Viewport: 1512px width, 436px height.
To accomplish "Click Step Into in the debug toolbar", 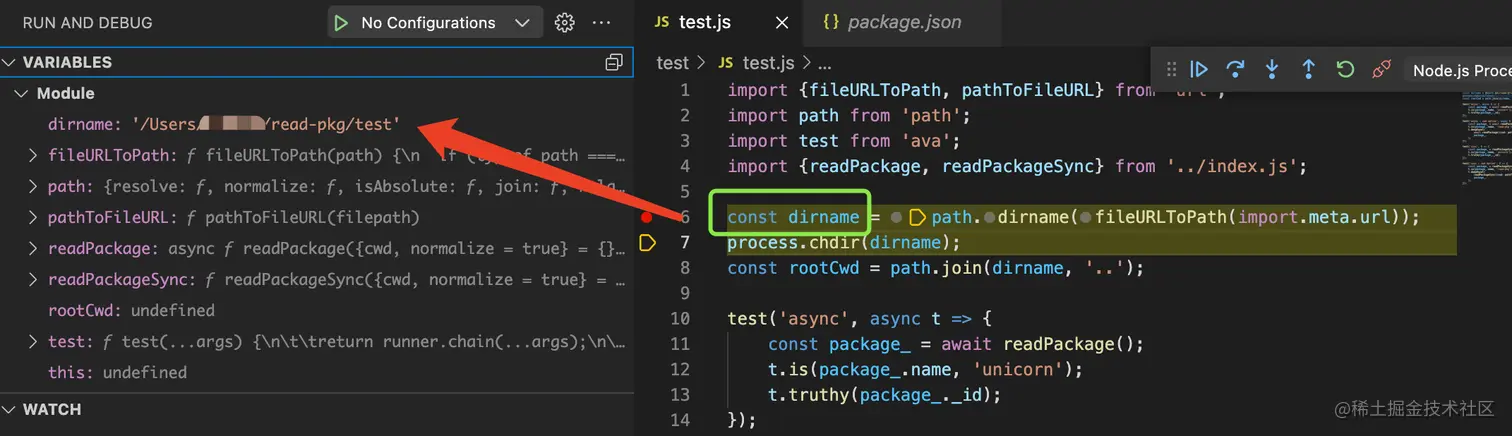I will (x=1272, y=70).
